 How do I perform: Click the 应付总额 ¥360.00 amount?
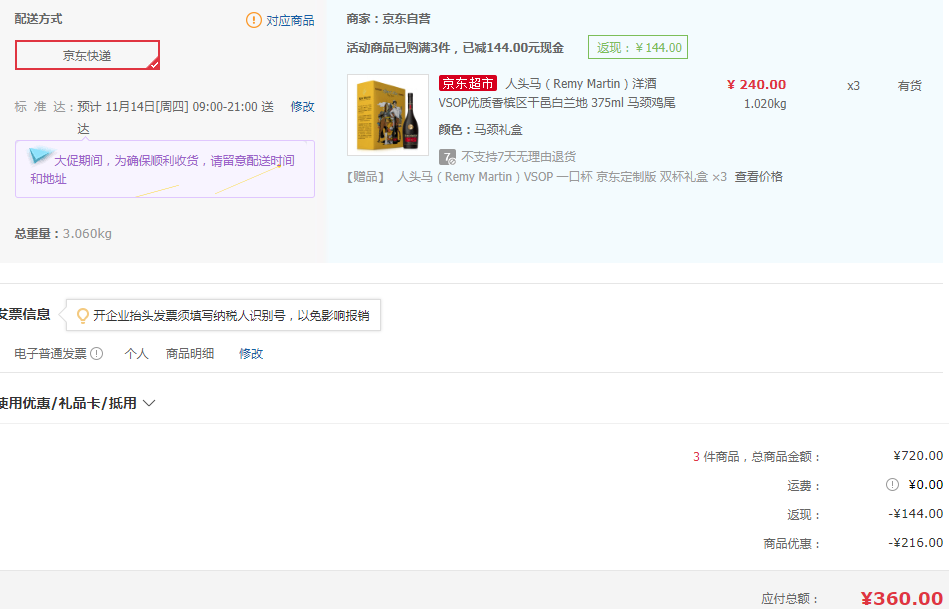pyautogui.click(x=901, y=599)
